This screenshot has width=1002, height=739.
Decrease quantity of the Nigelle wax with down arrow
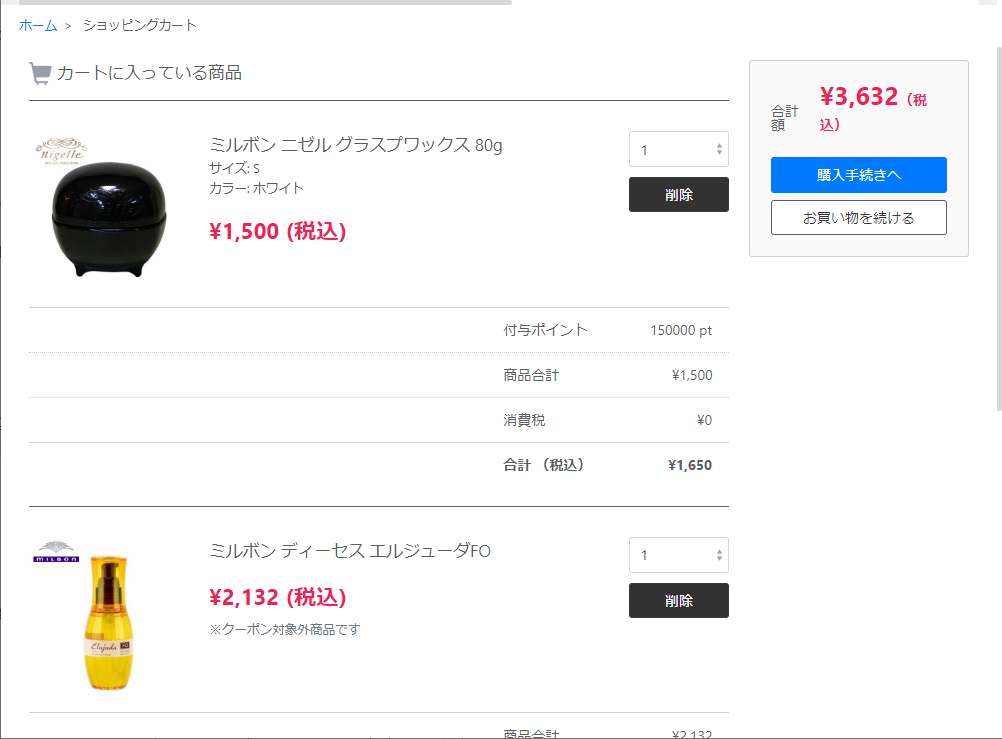[719, 153]
